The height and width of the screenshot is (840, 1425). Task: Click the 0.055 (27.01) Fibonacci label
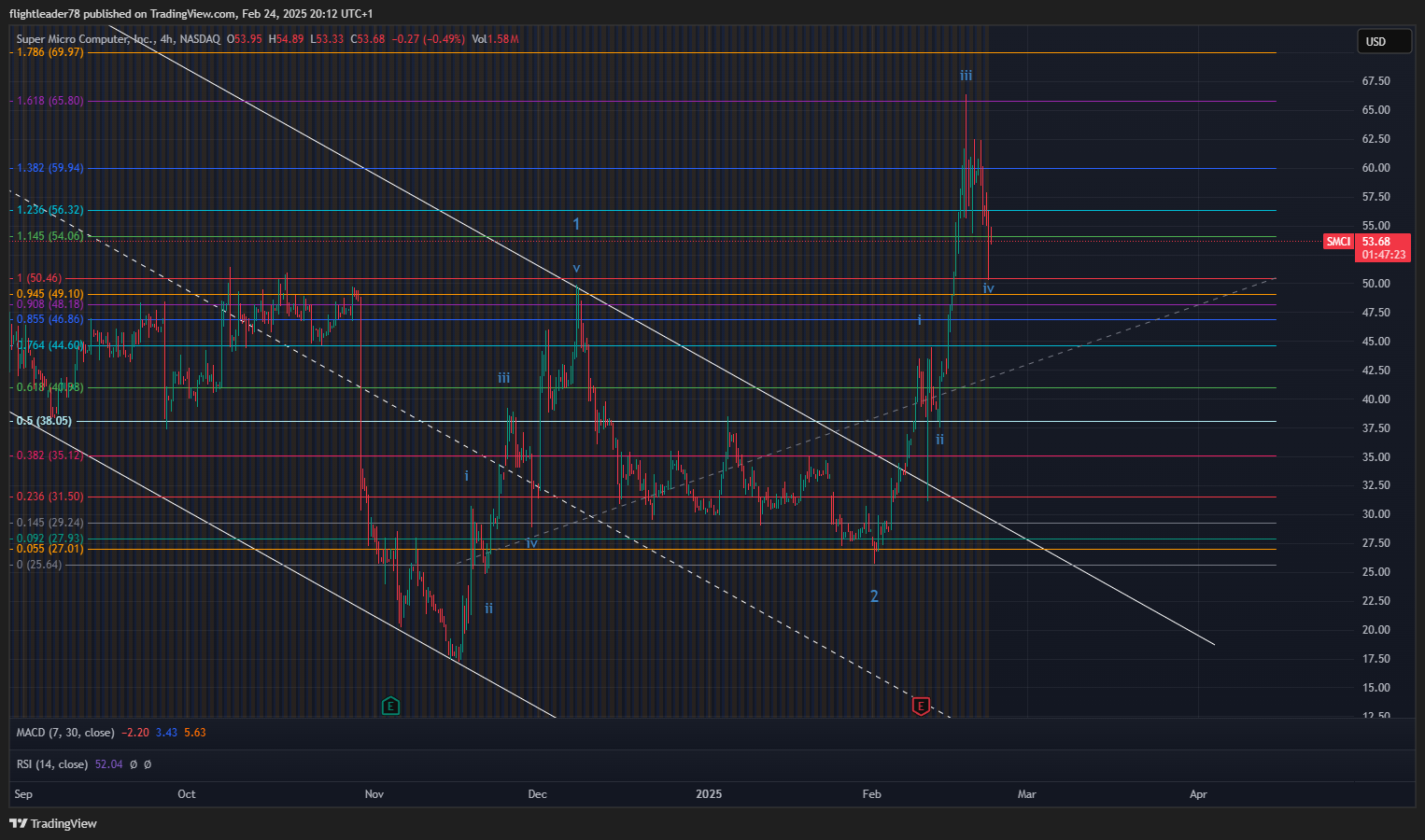pyautogui.click(x=50, y=548)
